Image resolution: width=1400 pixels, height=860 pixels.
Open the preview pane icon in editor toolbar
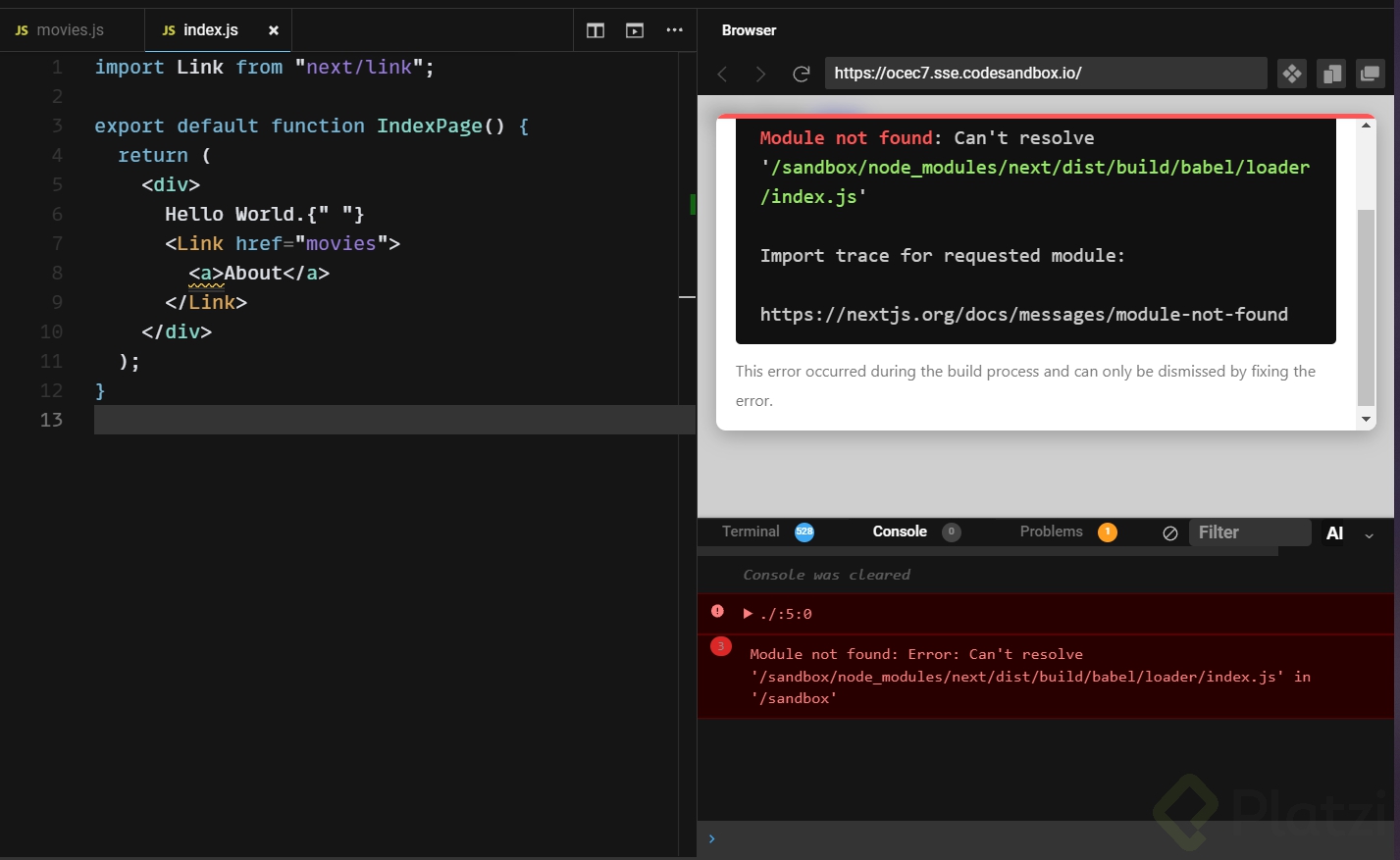[635, 30]
